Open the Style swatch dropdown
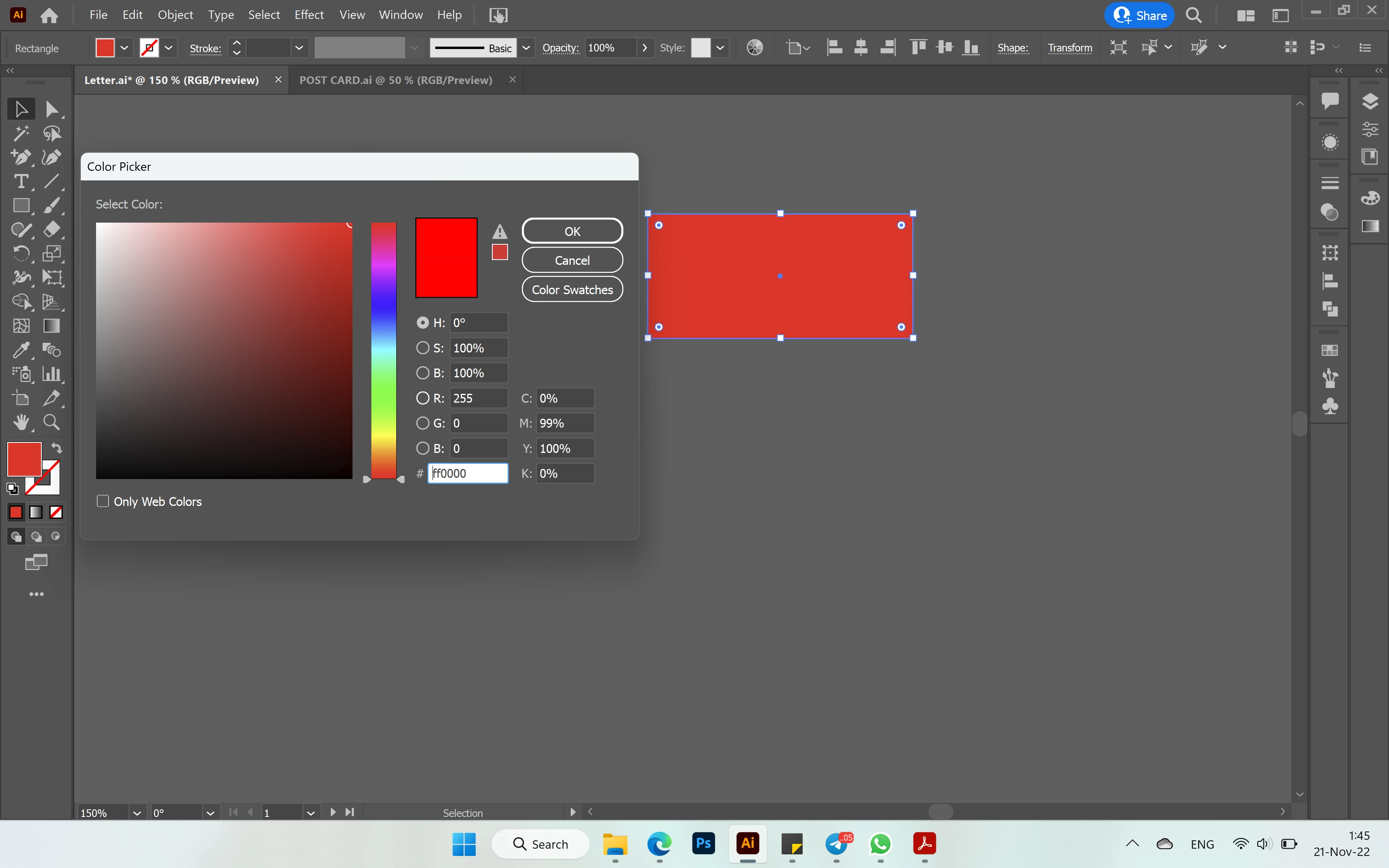Screen dimensions: 1389x868 [720, 48]
